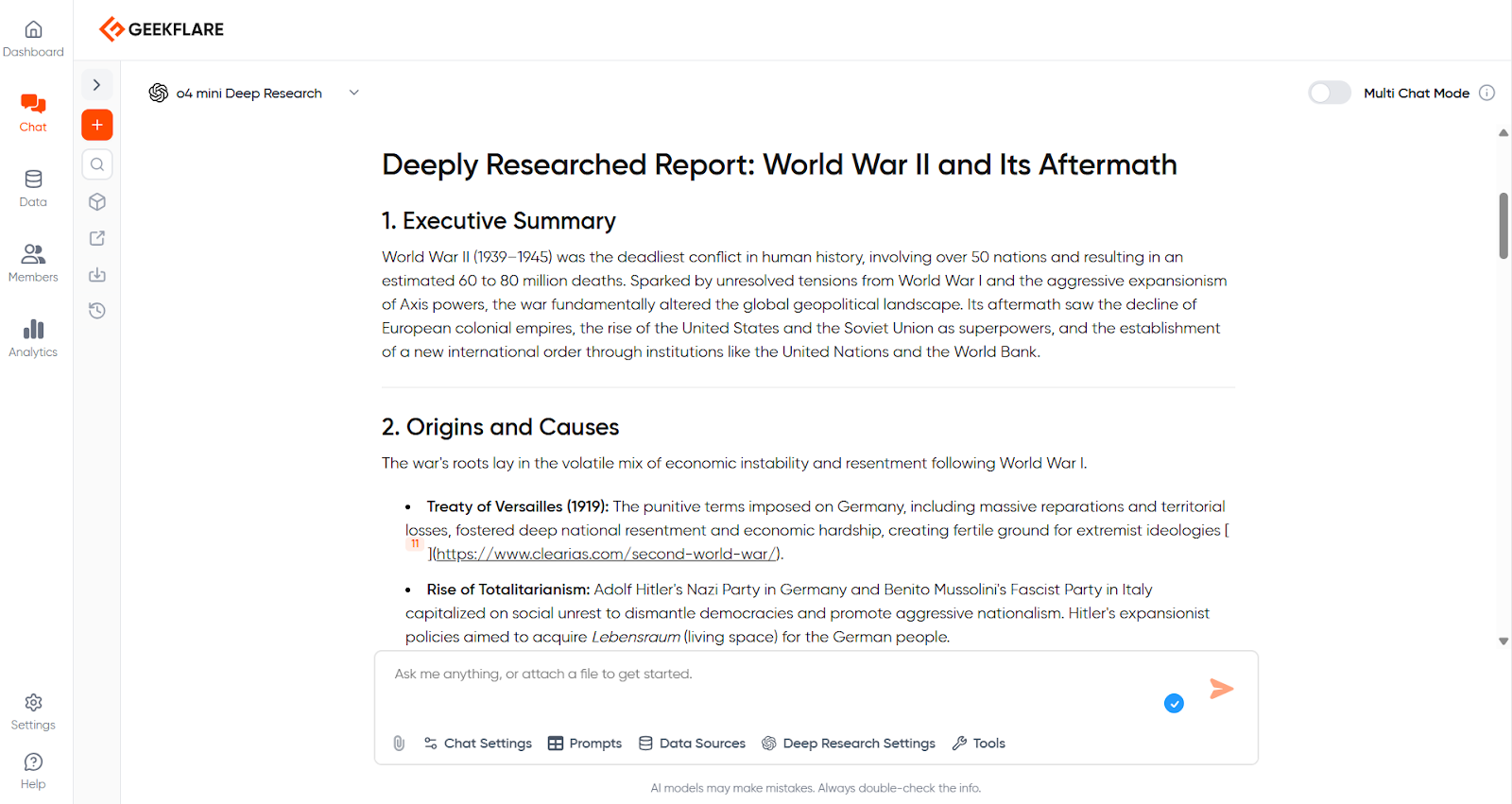The width and height of the screenshot is (1512, 804).
Task: Click the cube icon in sidebar
Action: coord(96,202)
